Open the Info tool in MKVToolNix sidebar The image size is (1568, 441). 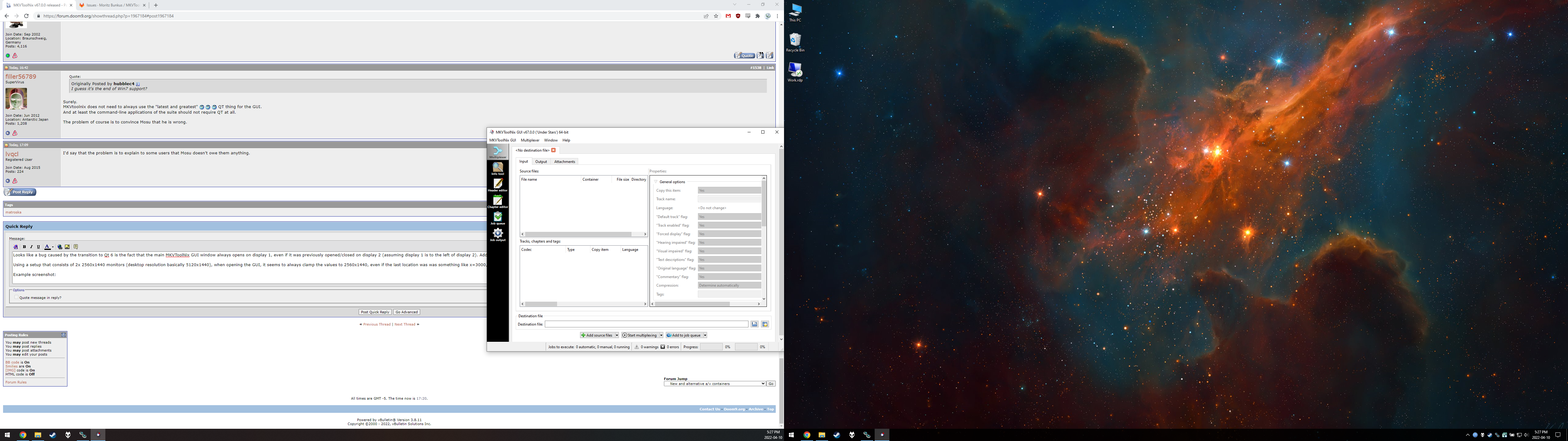498,168
